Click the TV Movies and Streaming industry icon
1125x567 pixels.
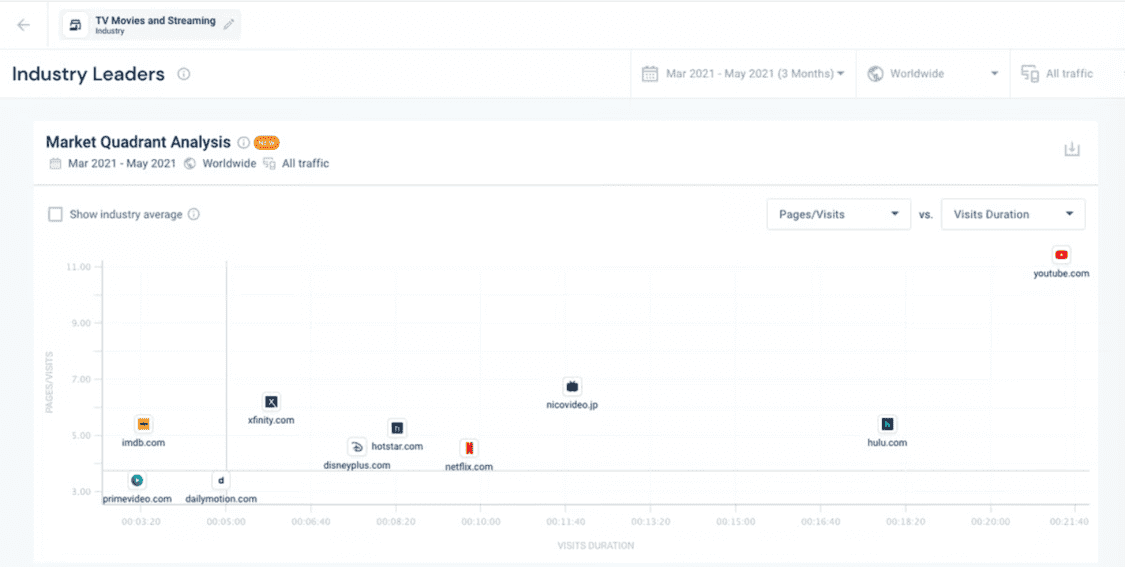(75, 25)
